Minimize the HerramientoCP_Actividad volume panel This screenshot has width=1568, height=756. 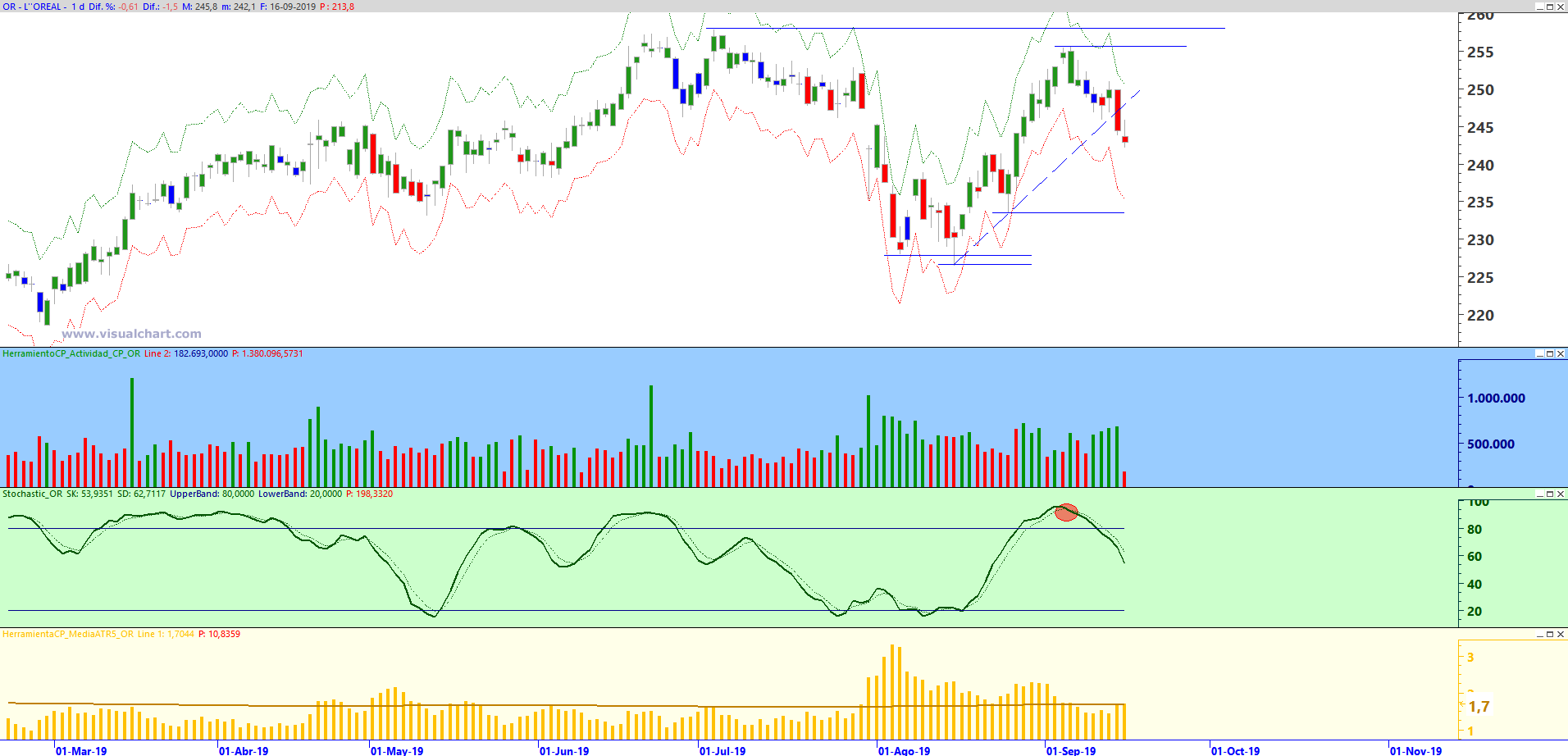(1539, 353)
